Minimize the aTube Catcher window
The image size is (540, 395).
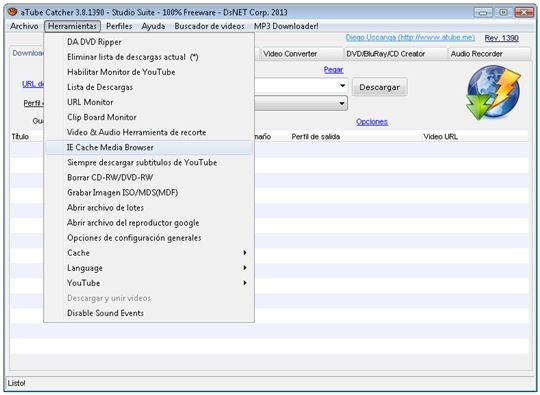click(483, 13)
